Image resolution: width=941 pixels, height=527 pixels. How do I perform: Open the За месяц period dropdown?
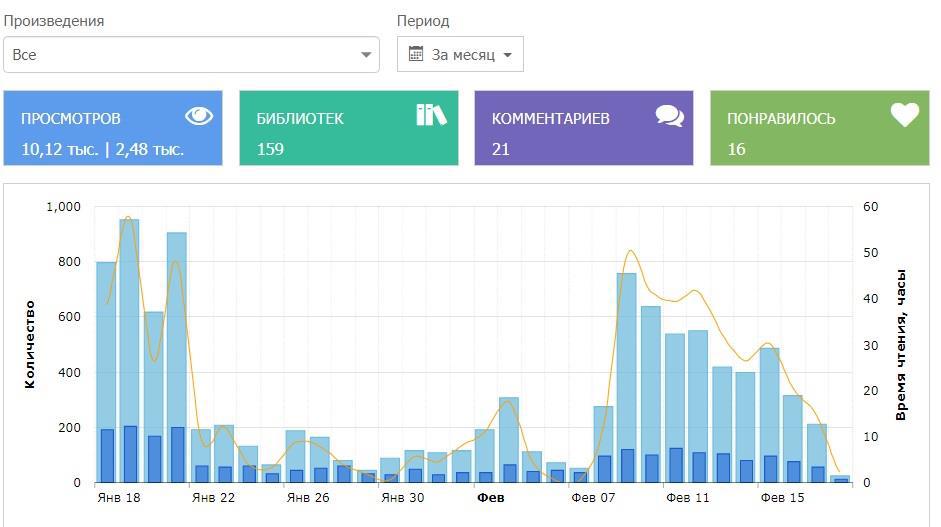coord(460,55)
